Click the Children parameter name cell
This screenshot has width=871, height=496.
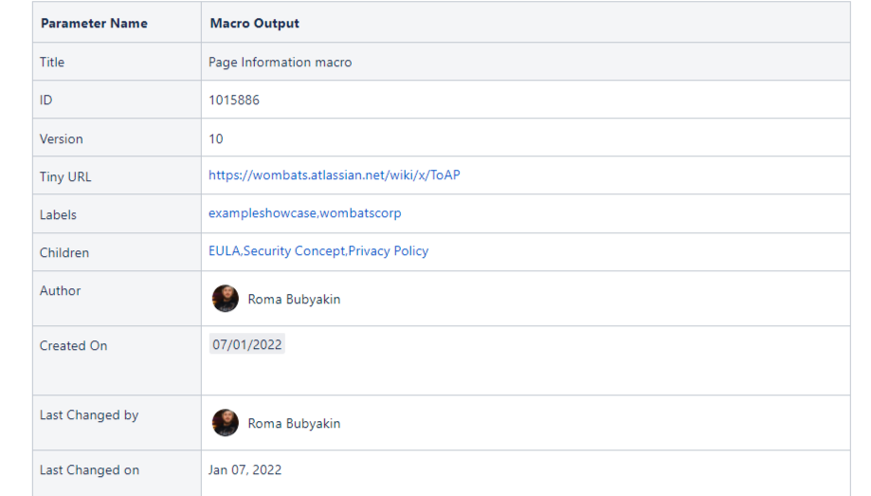[x=64, y=253]
